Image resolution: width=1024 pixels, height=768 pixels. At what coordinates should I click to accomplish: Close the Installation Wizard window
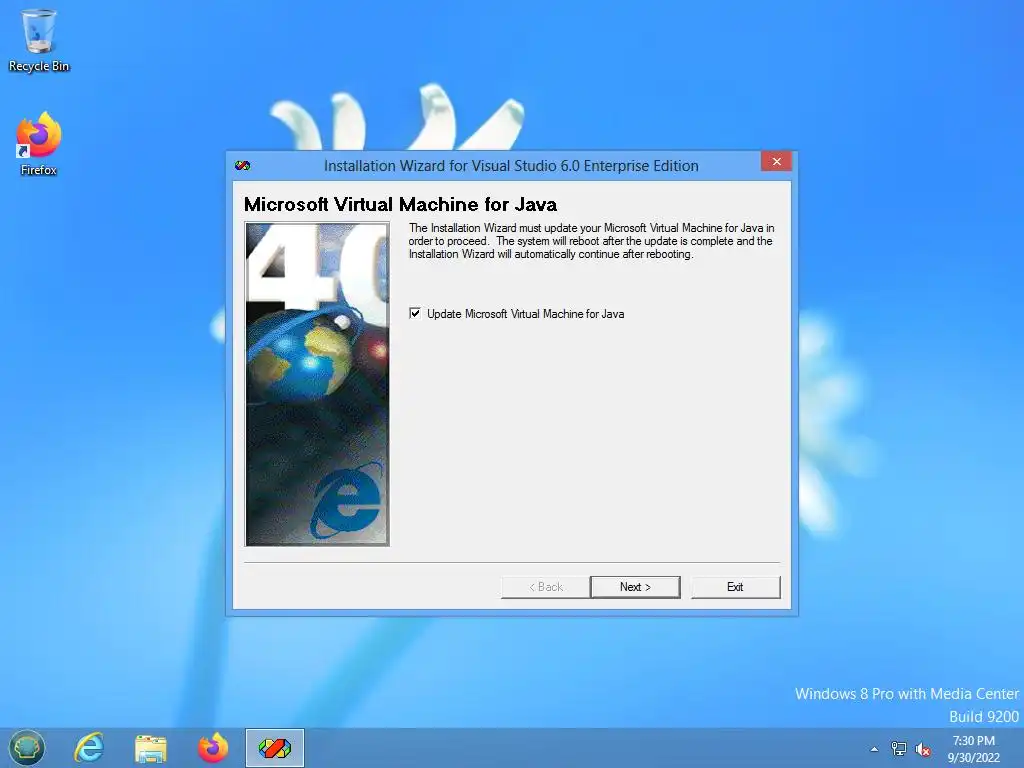[776, 161]
